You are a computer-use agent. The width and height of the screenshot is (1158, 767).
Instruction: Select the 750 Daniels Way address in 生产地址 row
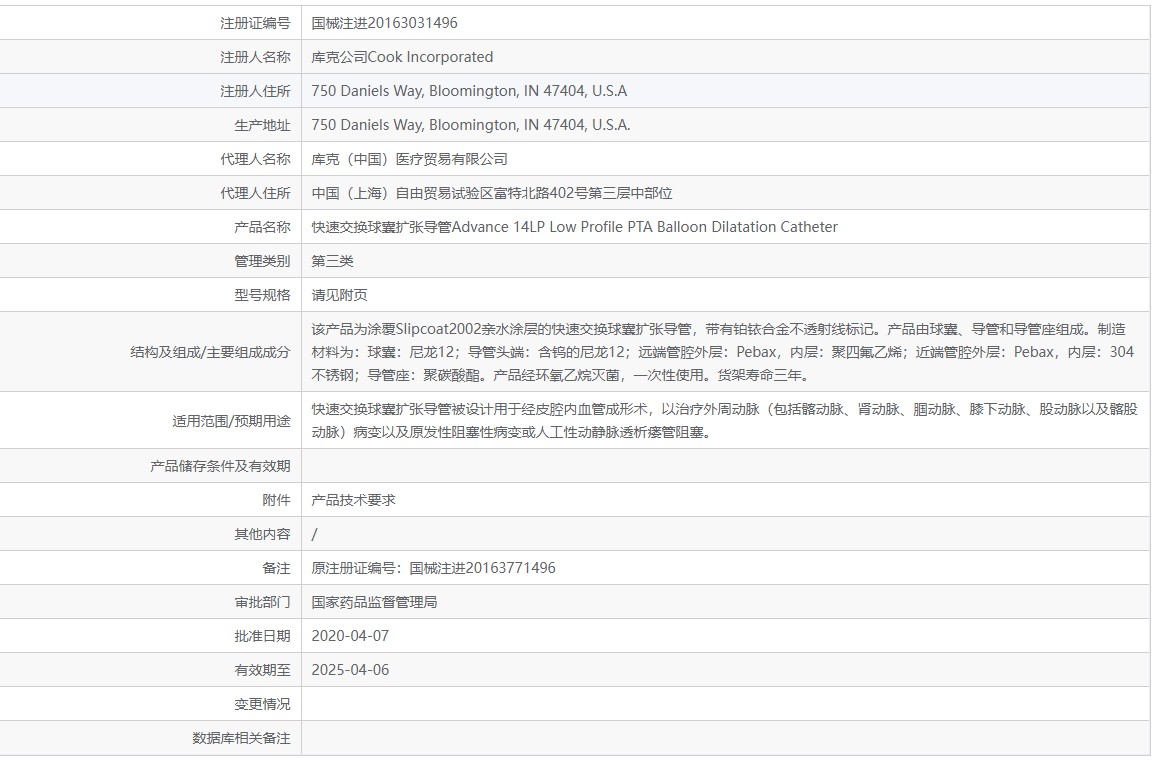coord(470,125)
